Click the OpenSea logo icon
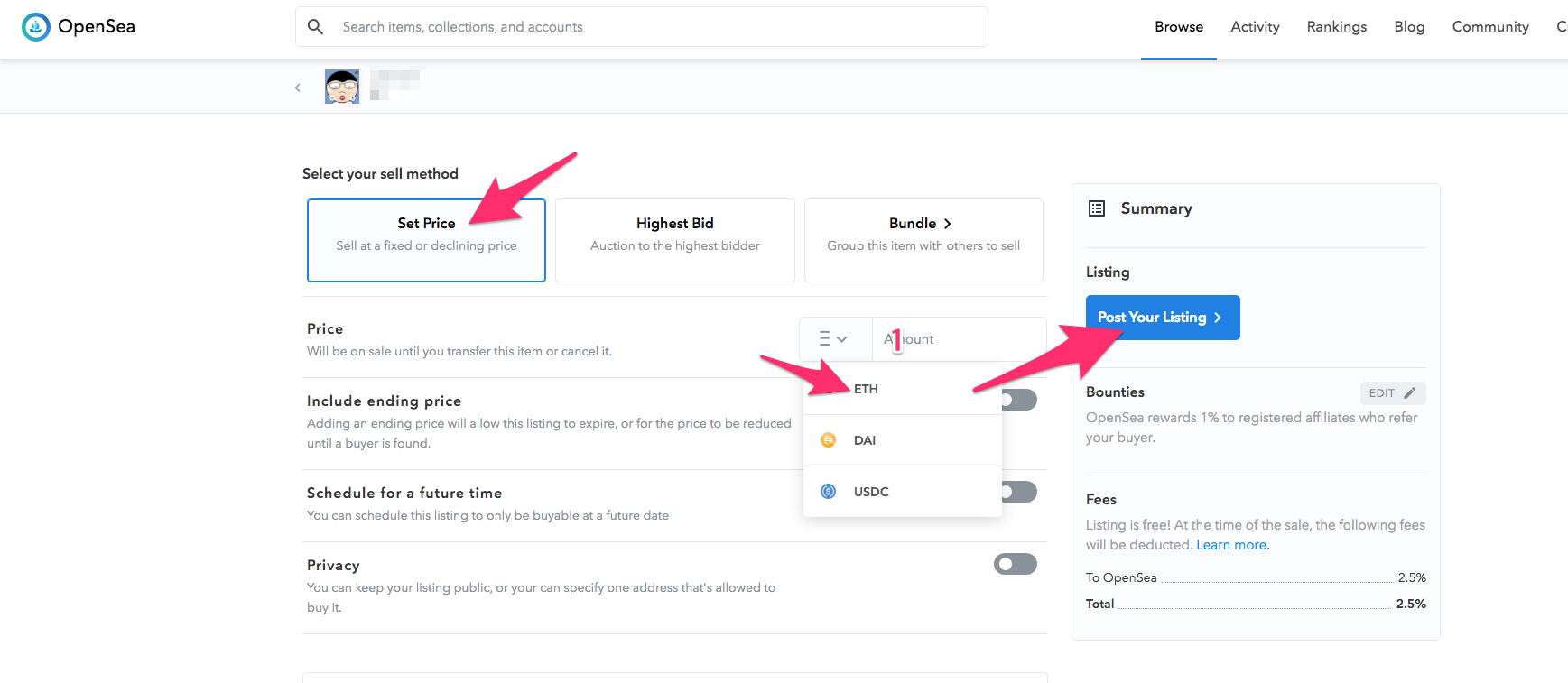The image size is (1568, 683). point(36,27)
